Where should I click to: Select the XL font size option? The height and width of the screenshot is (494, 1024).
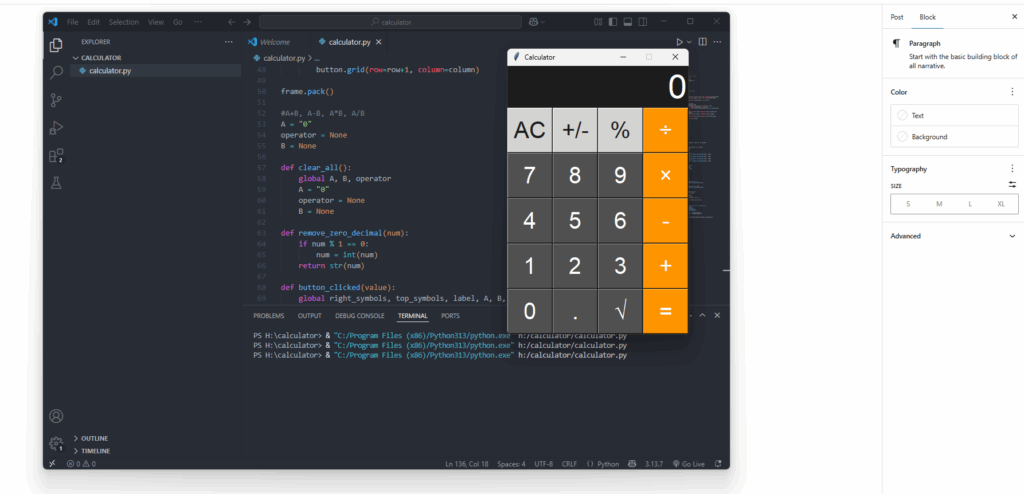[x=1001, y=204]
